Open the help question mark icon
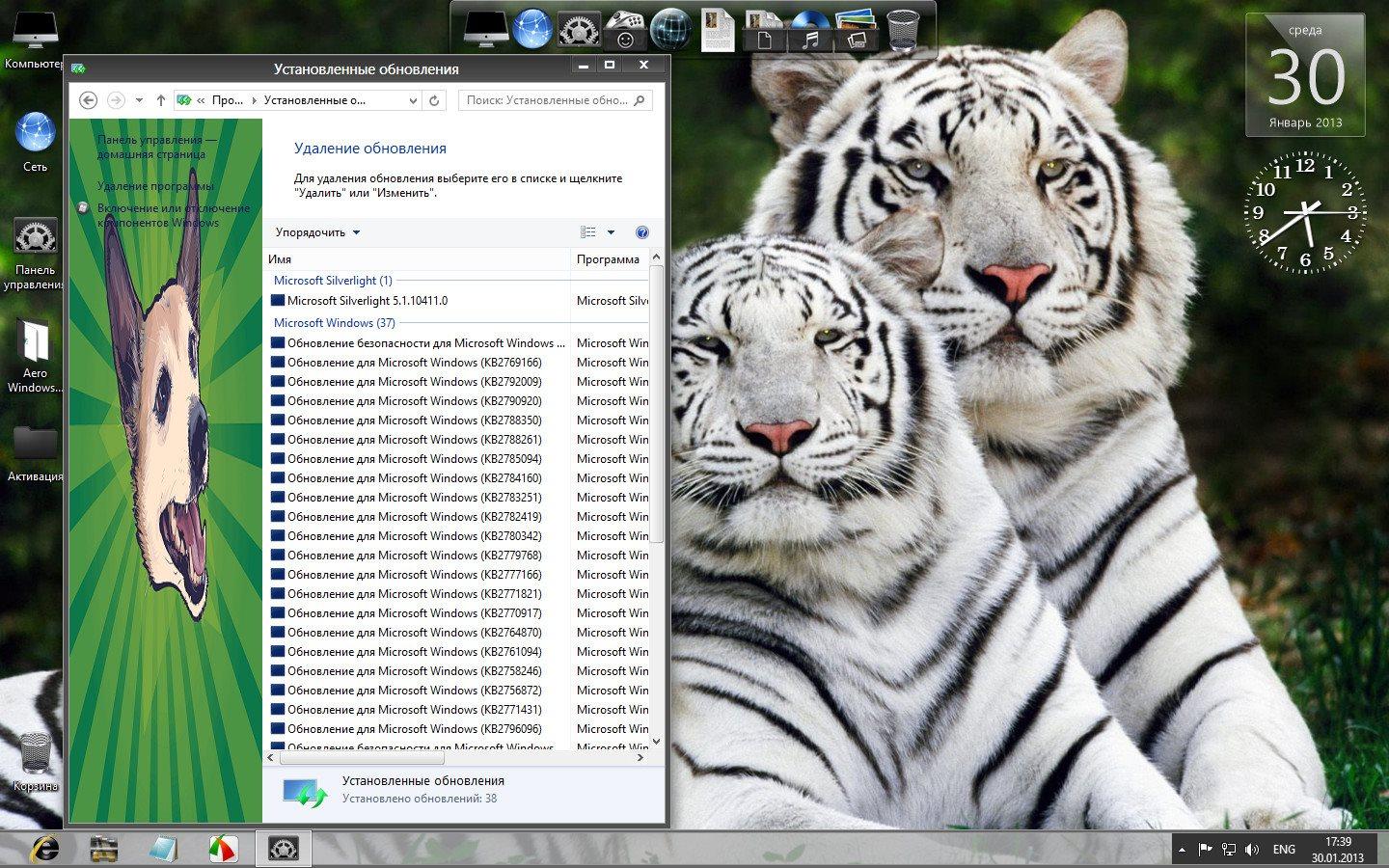 tap(642, 232)
